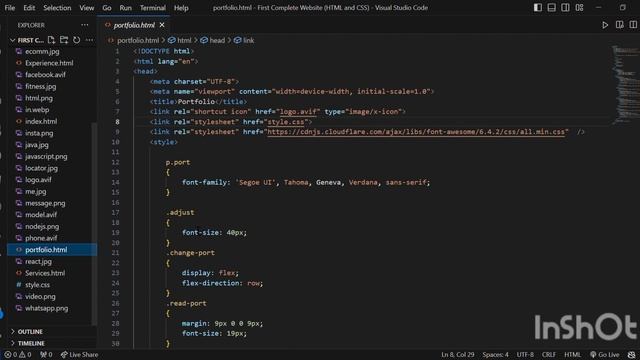
Task: Open the File menu
Action: (x=9, y=8)
